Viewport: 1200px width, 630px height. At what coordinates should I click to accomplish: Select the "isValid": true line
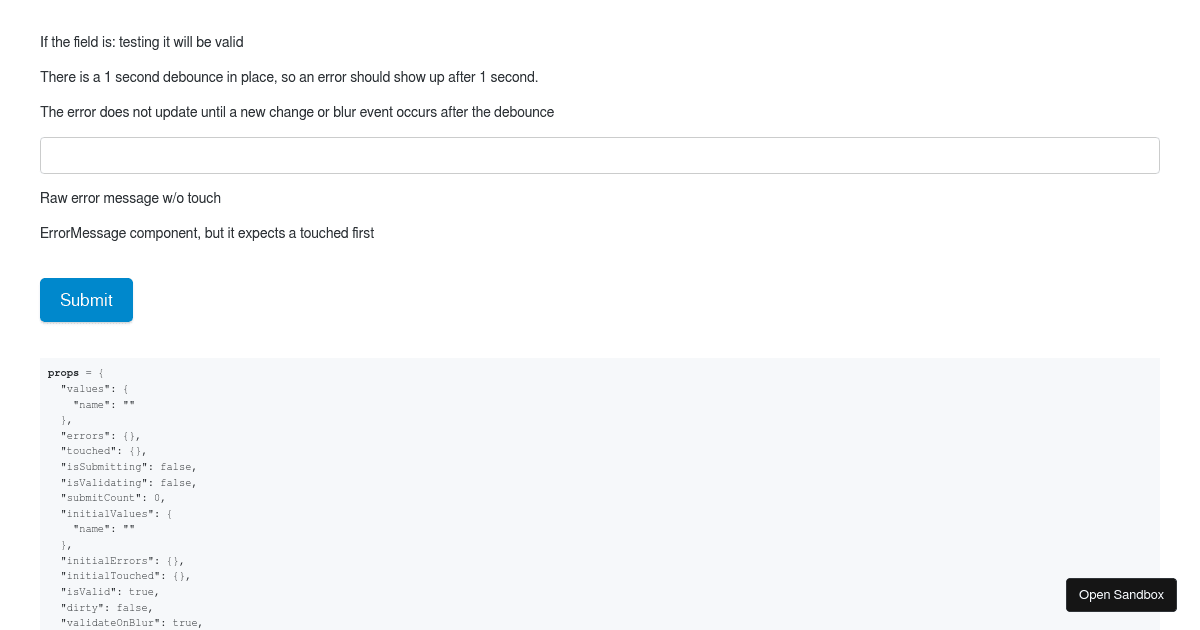click(110, 591)
